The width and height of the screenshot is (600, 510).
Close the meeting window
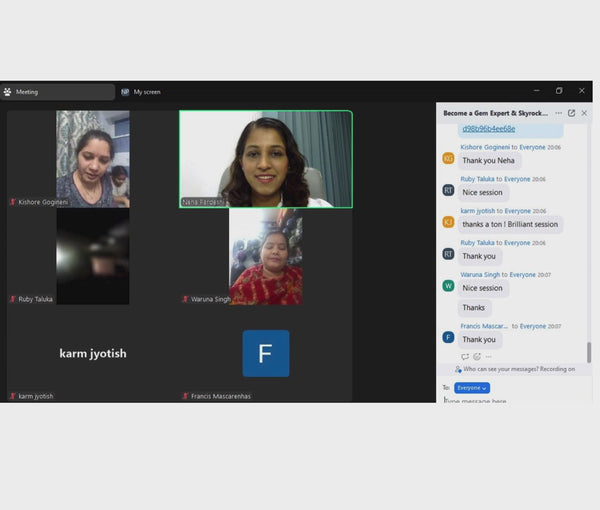click(582, 91)
